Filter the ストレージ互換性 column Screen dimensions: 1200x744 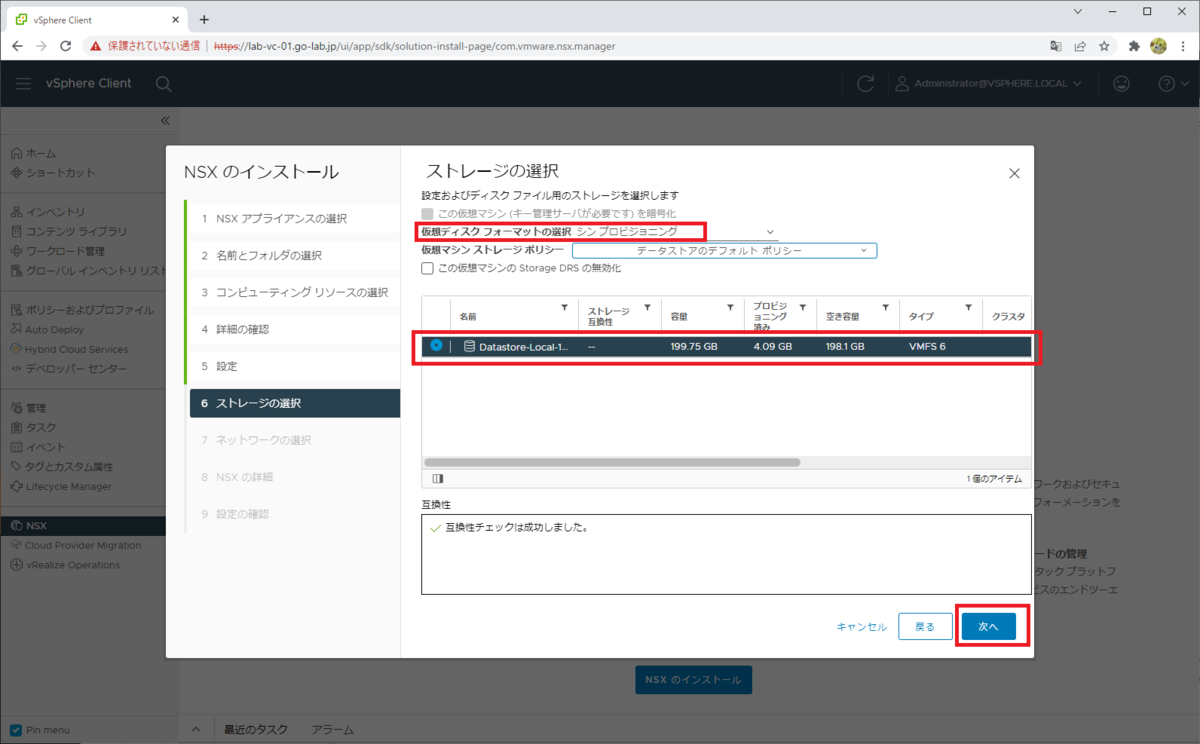click(x=647, y=308)
